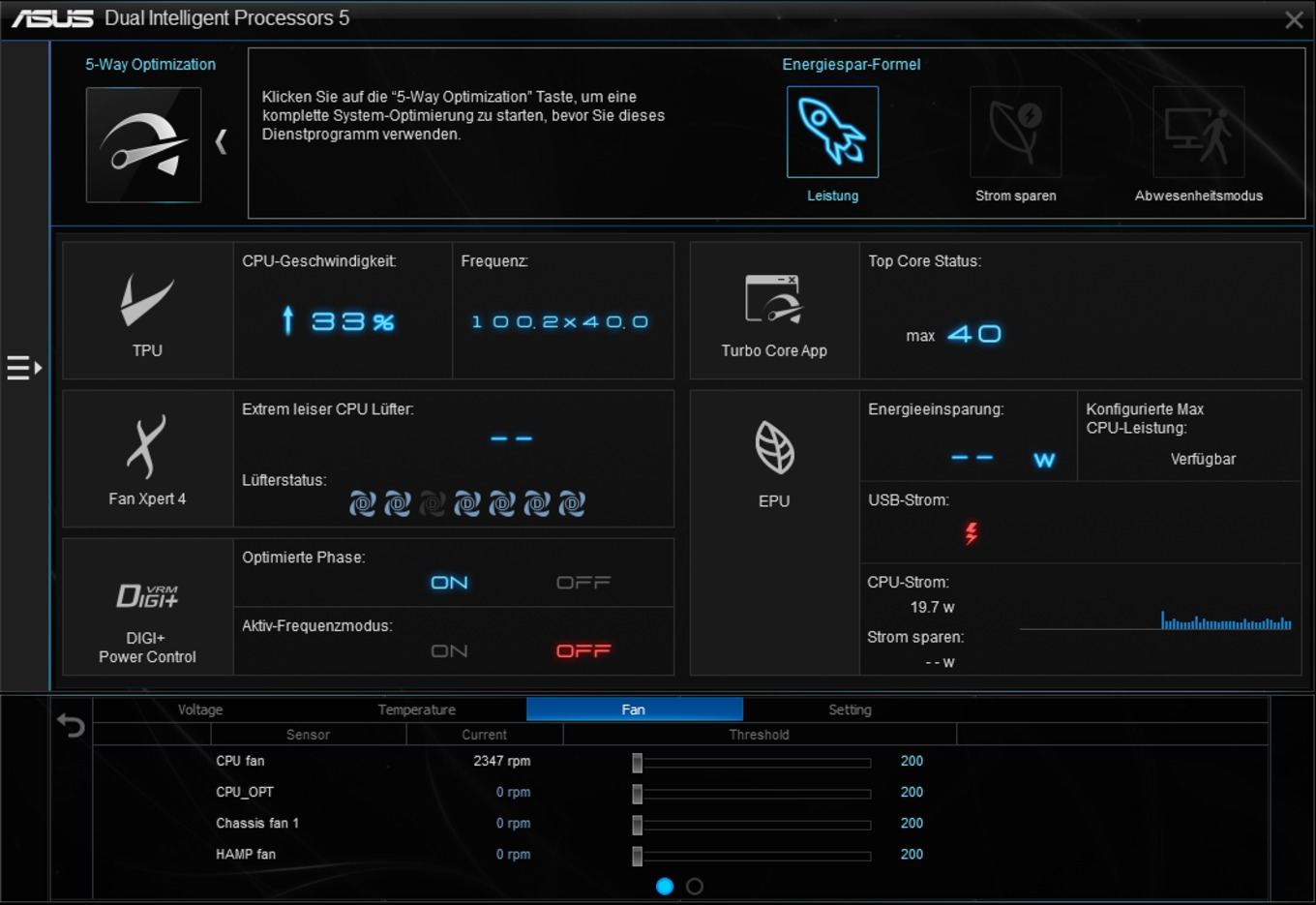Viewport: 1316px width, 905px height.
Task: Switch to the Temperature tab
Action: pos(417,709)
